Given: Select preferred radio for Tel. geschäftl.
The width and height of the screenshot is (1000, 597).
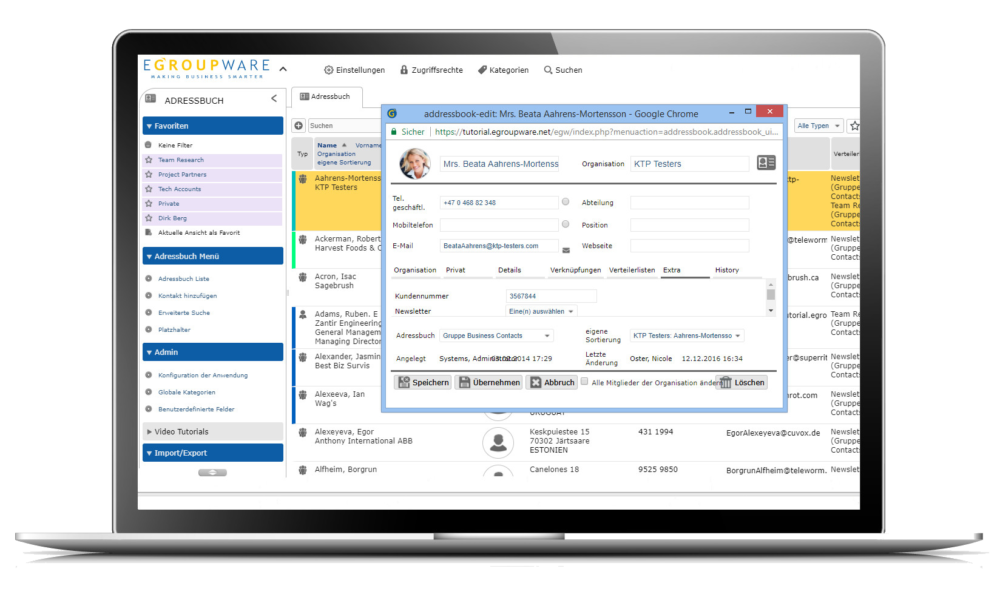Looking at the screenshot, I should click(x=566, y=202).
